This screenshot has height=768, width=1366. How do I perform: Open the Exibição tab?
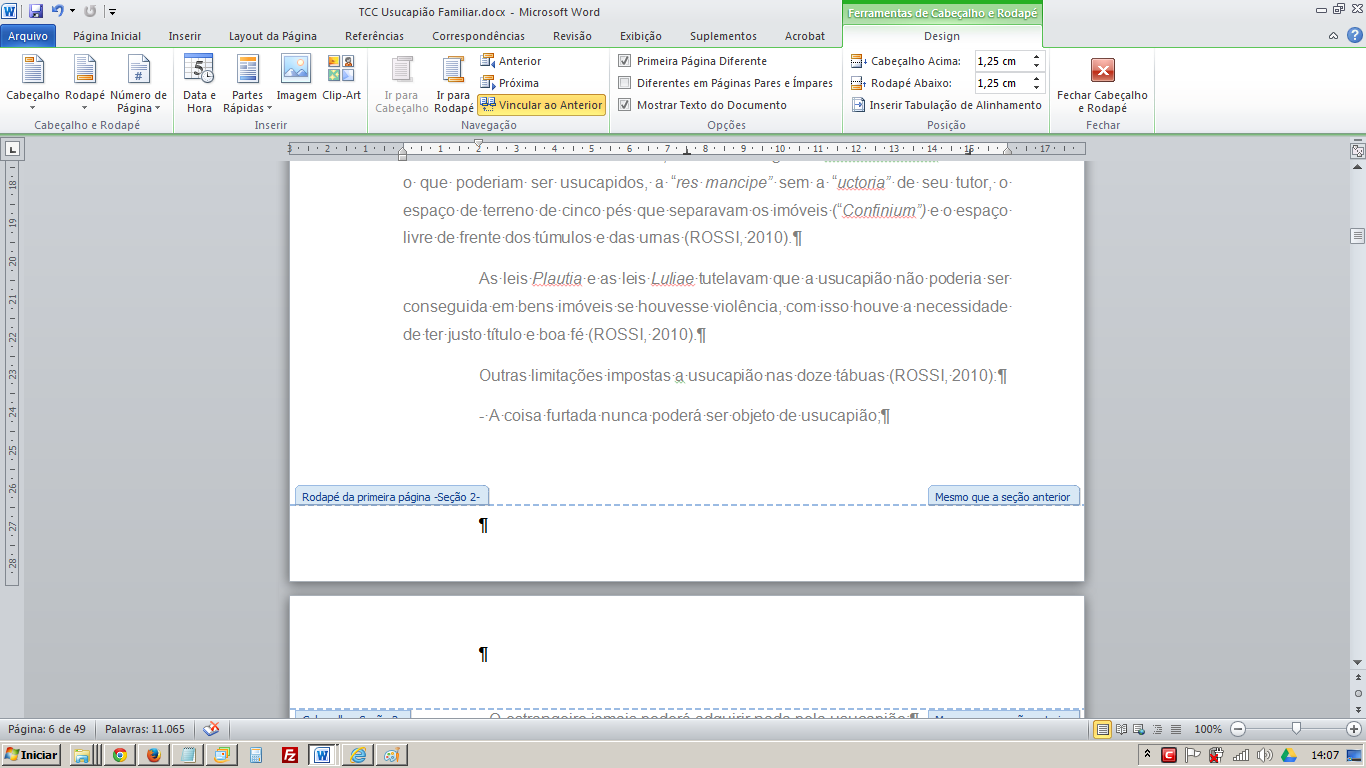click(x=641, y=36)
